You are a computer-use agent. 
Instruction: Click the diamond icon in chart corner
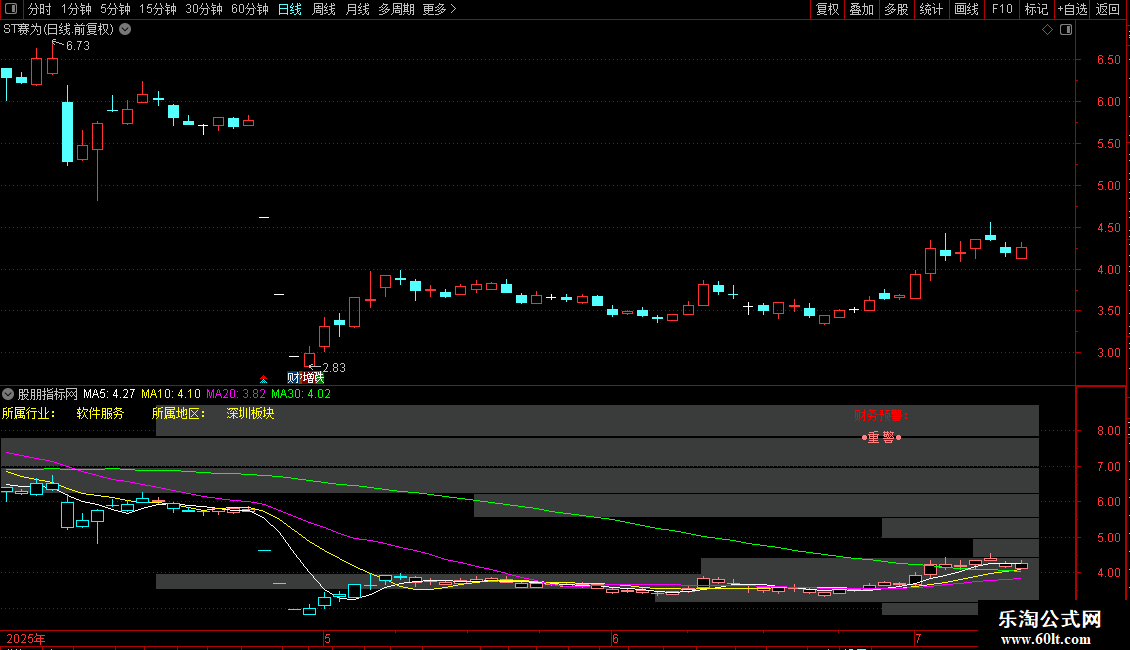click(x=1048, y=30)
